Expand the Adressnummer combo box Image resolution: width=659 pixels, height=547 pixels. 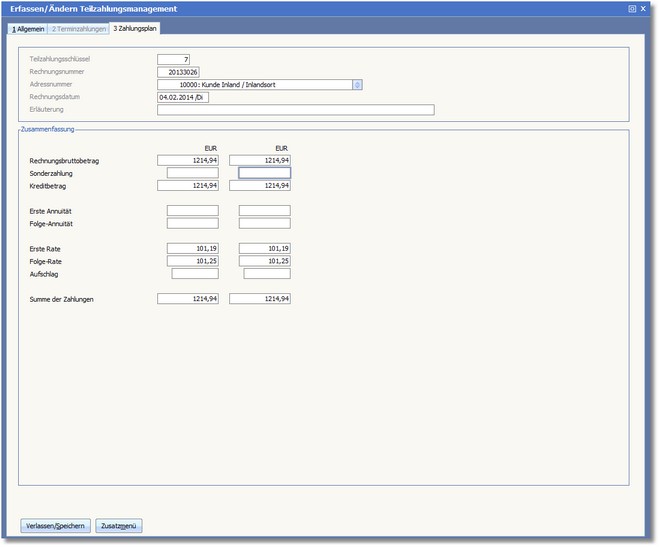point(255,86)
